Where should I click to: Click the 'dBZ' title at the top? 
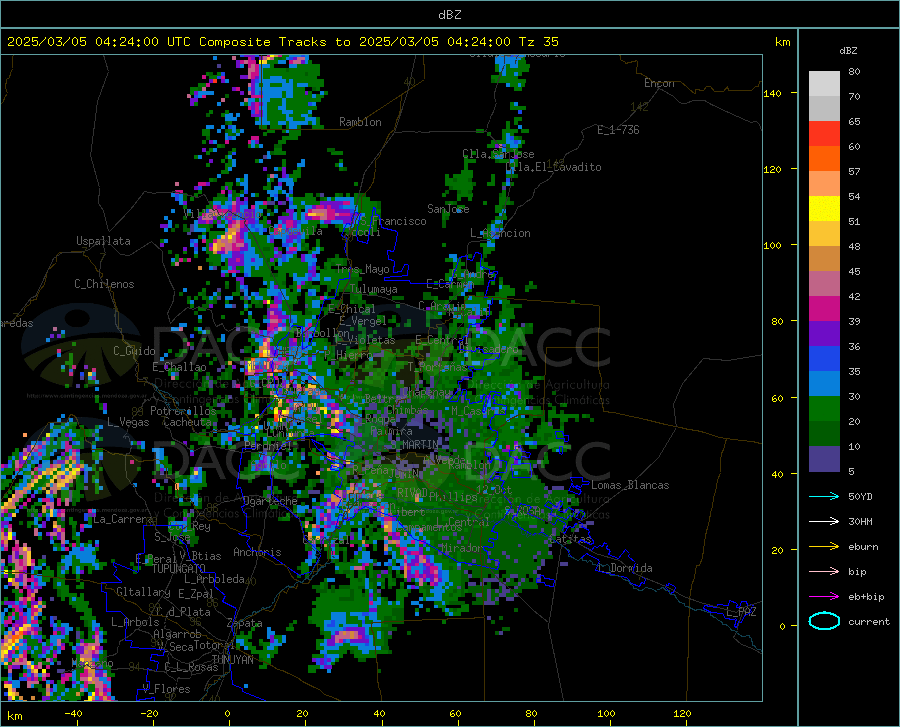coord(449,15)
